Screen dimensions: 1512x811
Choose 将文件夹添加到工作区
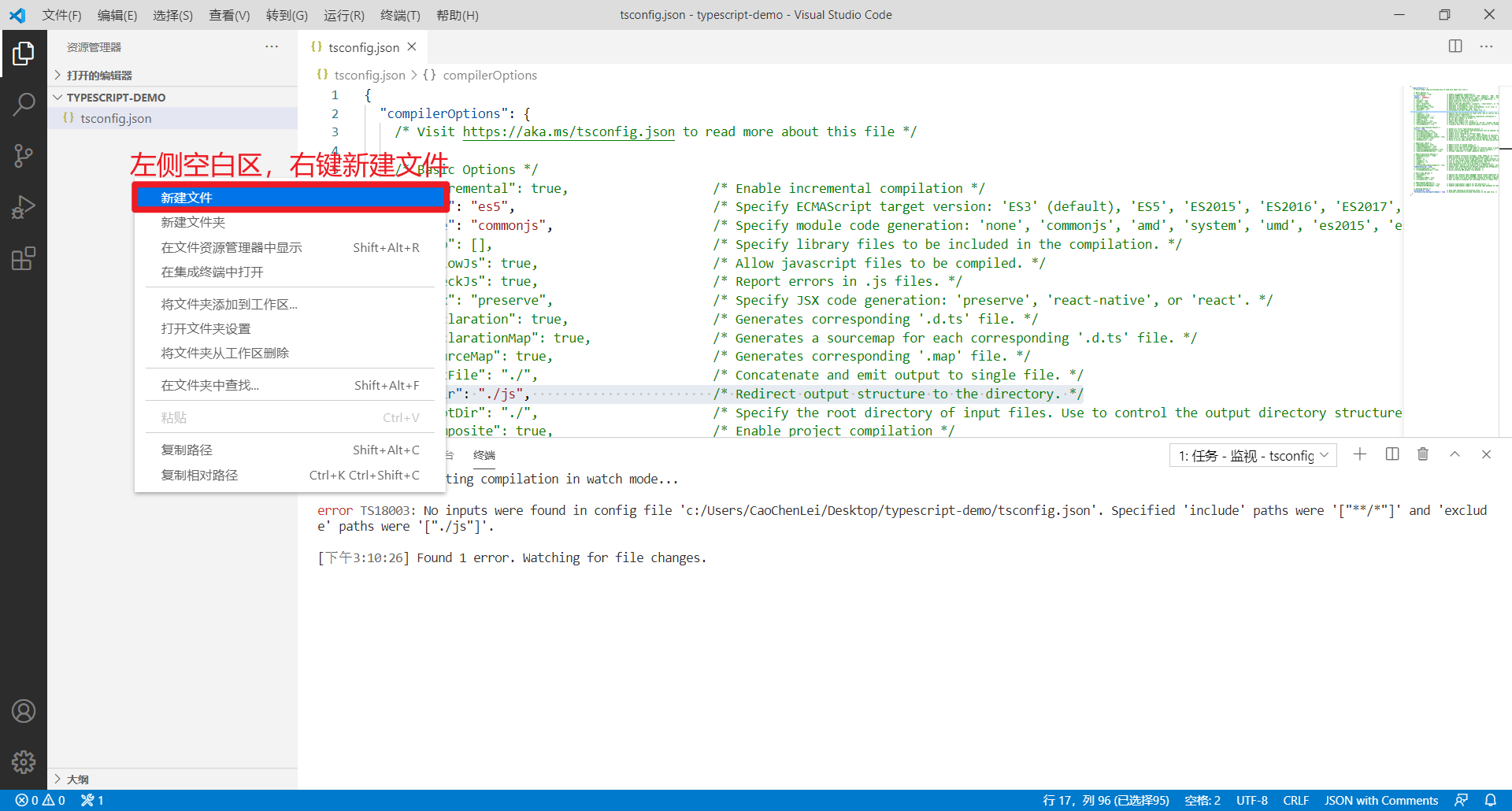(290, 304)
